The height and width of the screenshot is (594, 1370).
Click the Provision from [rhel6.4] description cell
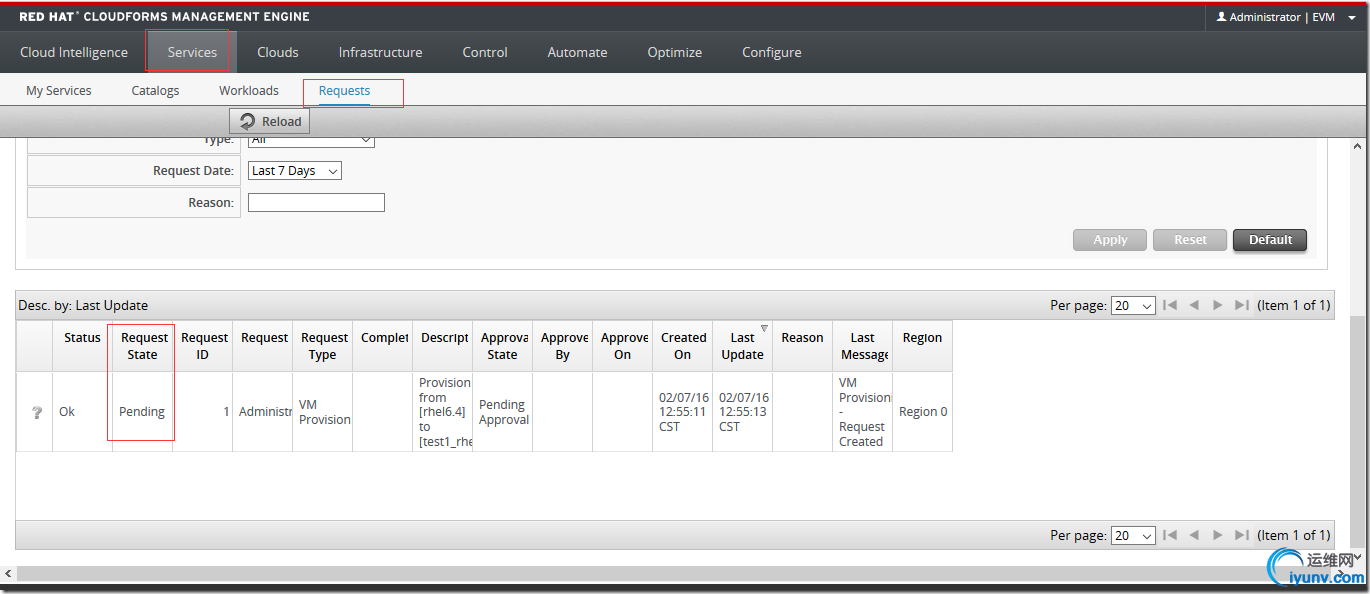[x=443, y=412]
